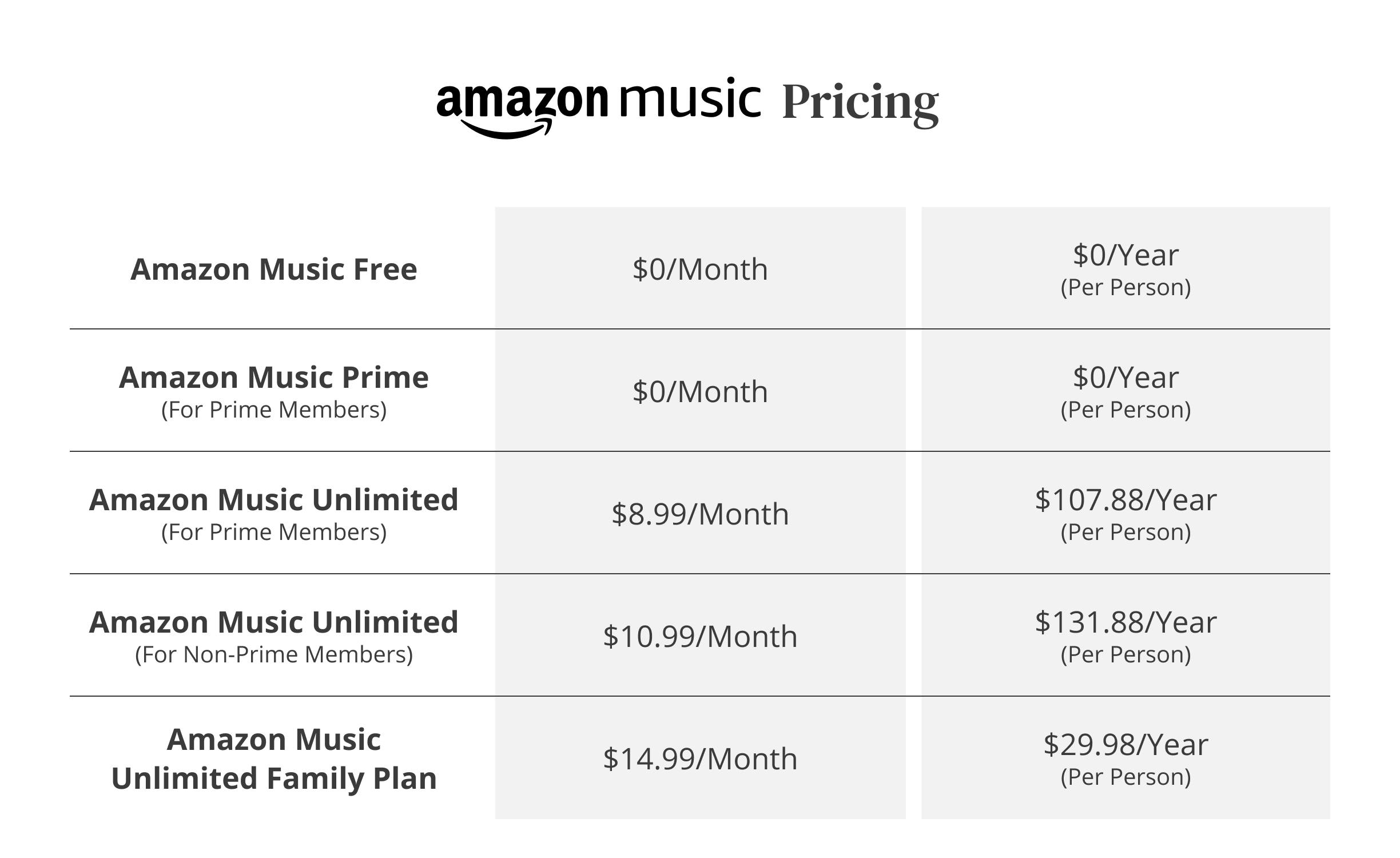
Task: Select the Amazon Music Free row label
Action: (x=273, y=269)
